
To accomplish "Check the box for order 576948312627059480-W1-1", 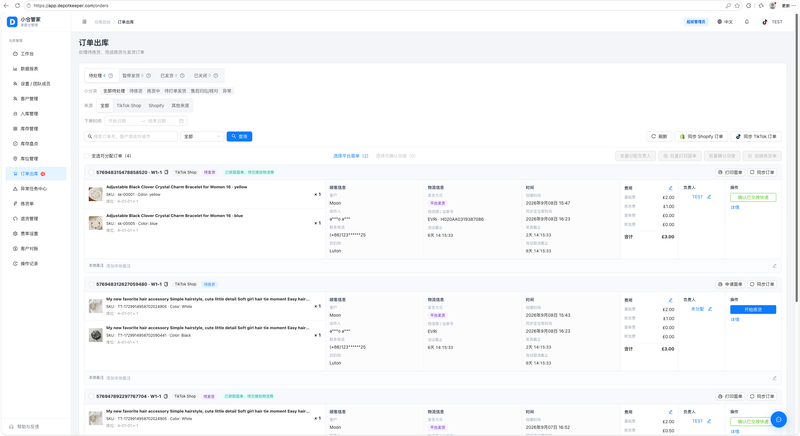I will (x=91, y=285).
